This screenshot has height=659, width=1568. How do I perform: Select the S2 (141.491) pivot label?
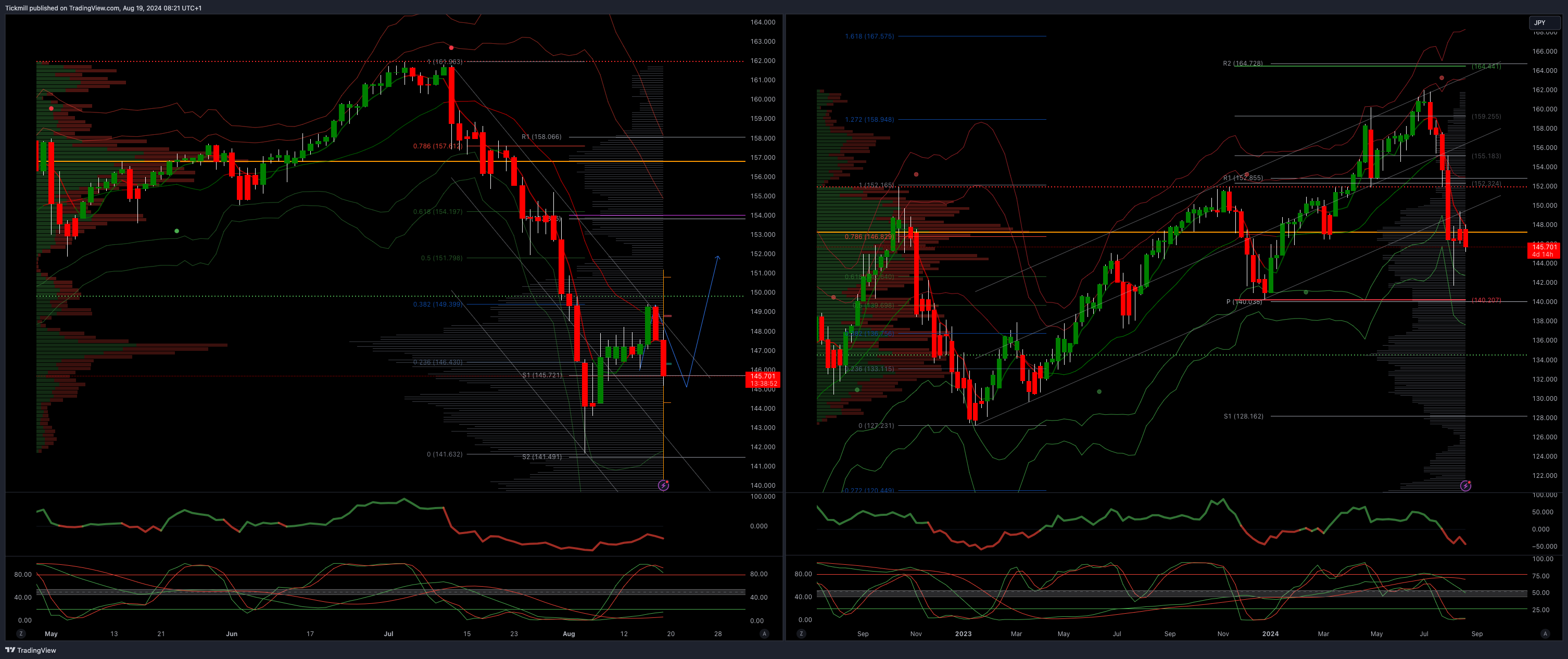[542, 457]
